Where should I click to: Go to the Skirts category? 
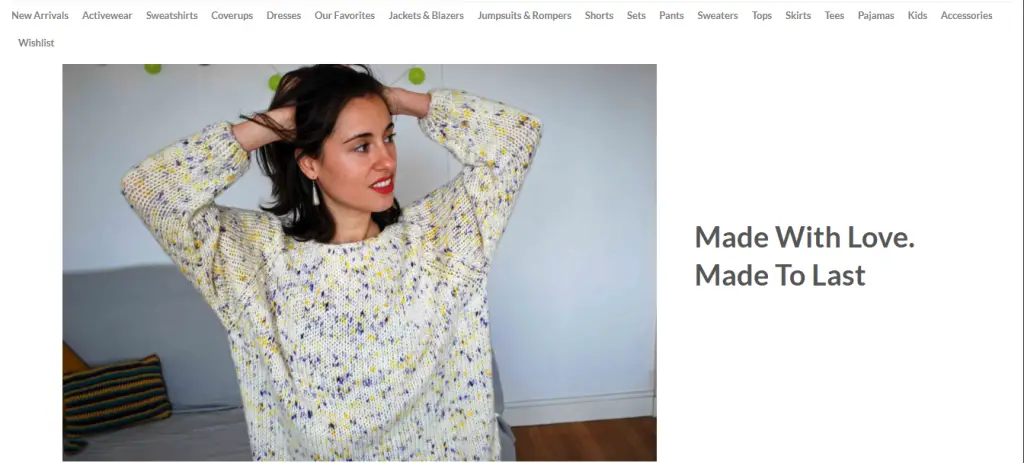798,16
